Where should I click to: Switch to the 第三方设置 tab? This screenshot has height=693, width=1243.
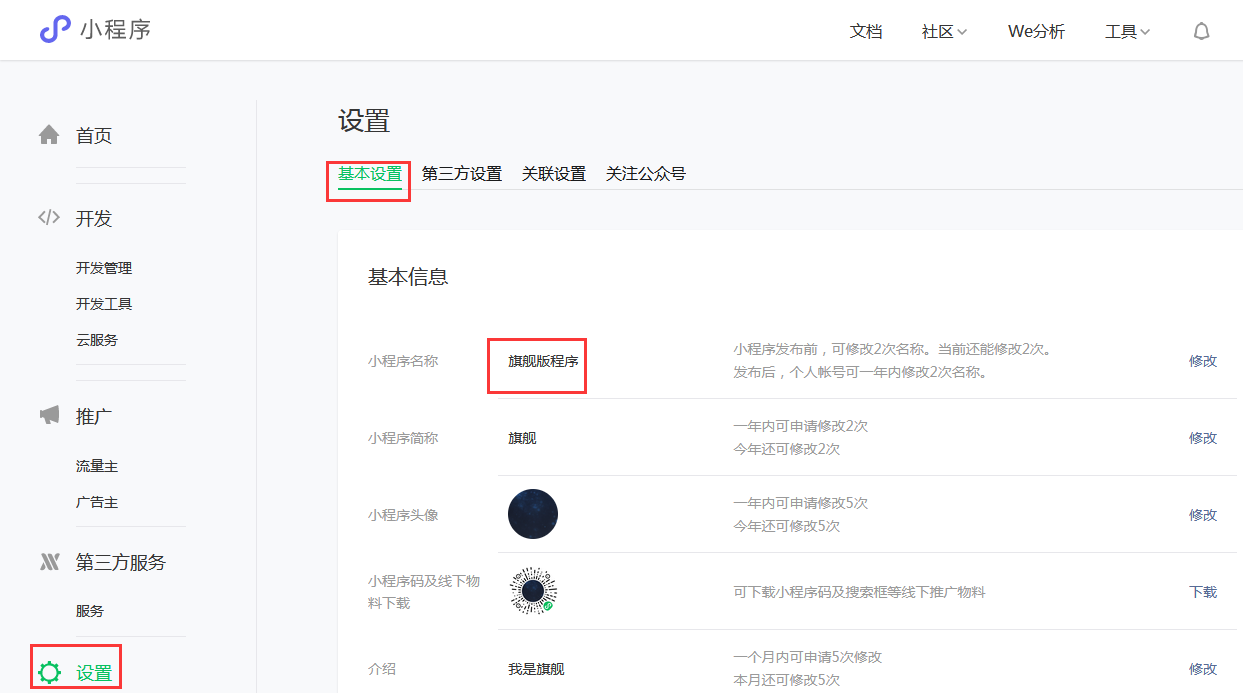[x=461, y=174]
